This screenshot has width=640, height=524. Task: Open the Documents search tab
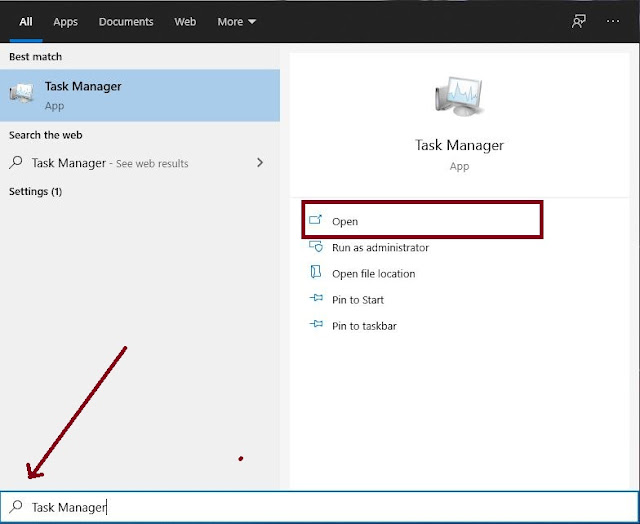[126, 22]
